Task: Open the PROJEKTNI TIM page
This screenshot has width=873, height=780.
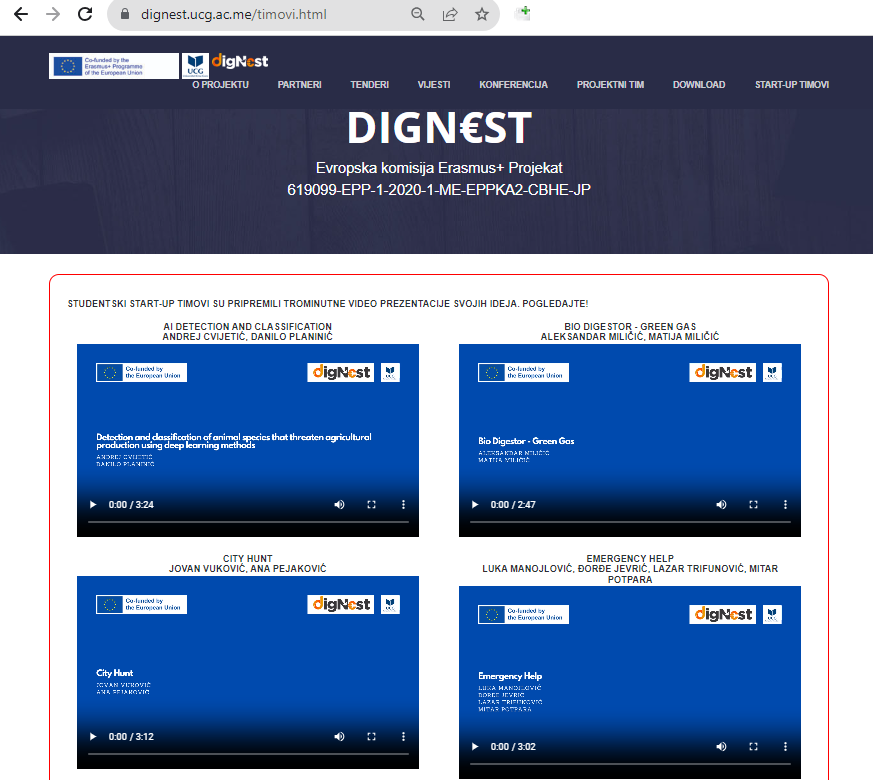Action: pyautogui.click(x=610, y=85)
